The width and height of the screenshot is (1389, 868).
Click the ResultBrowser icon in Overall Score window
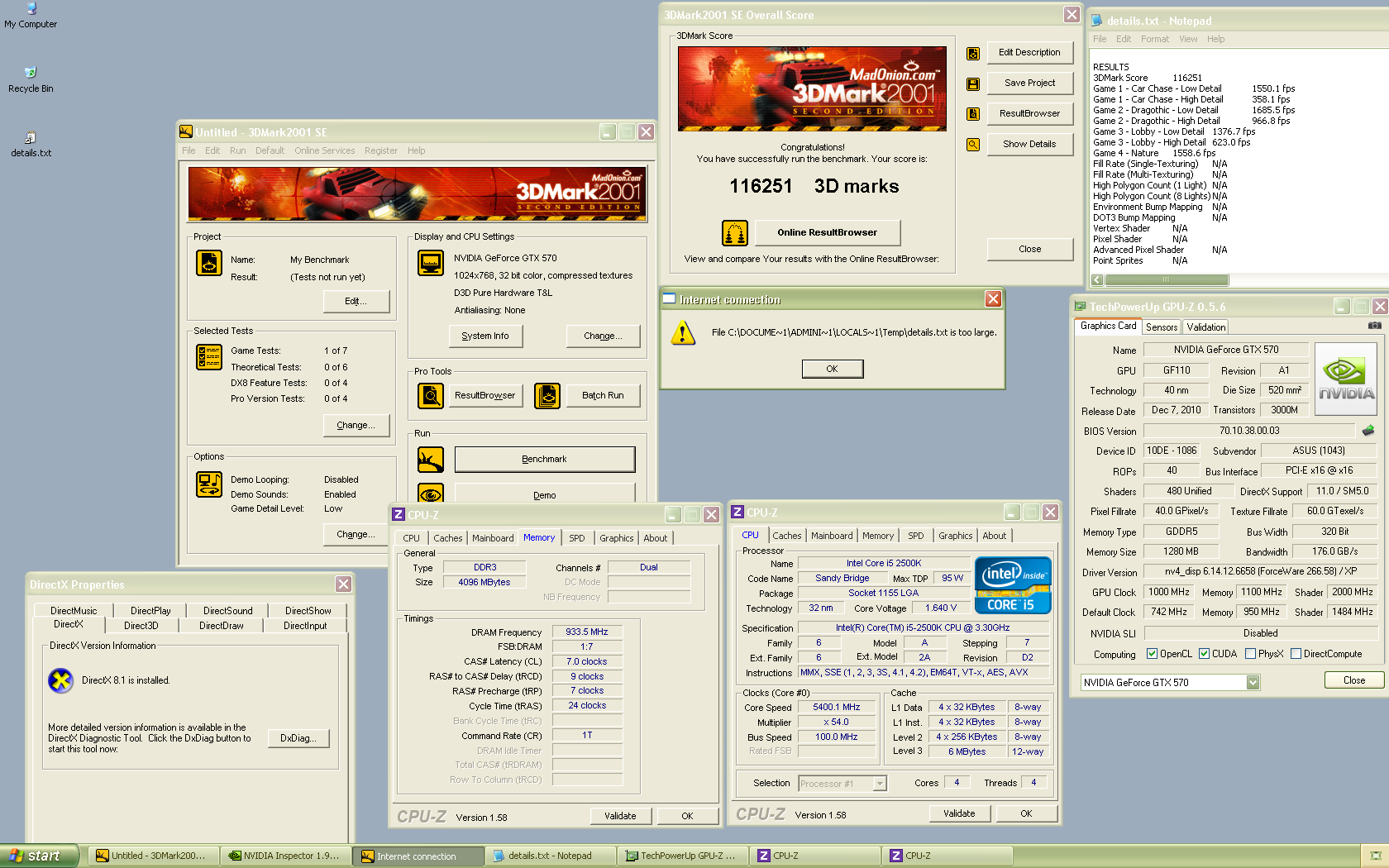[x=973, y=114]
